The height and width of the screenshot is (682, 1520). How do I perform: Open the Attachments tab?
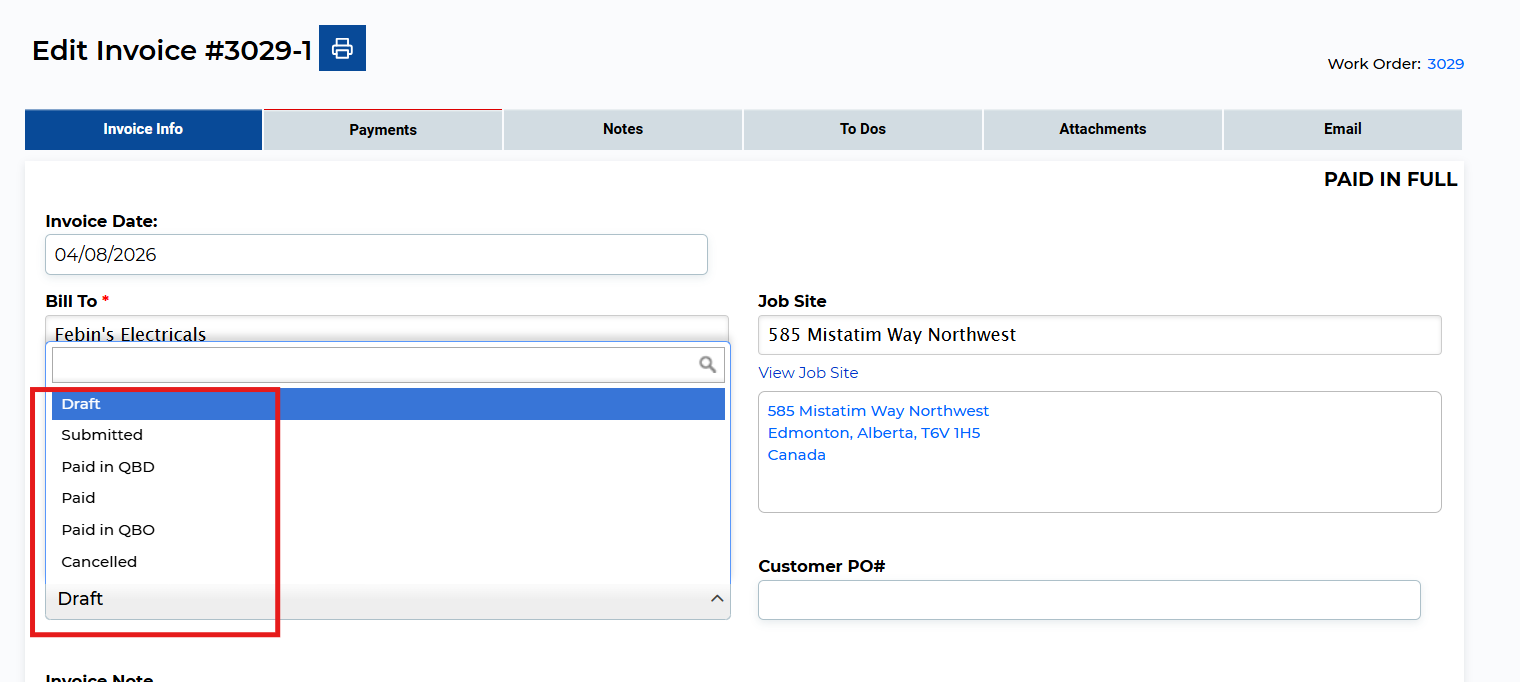1102,129
